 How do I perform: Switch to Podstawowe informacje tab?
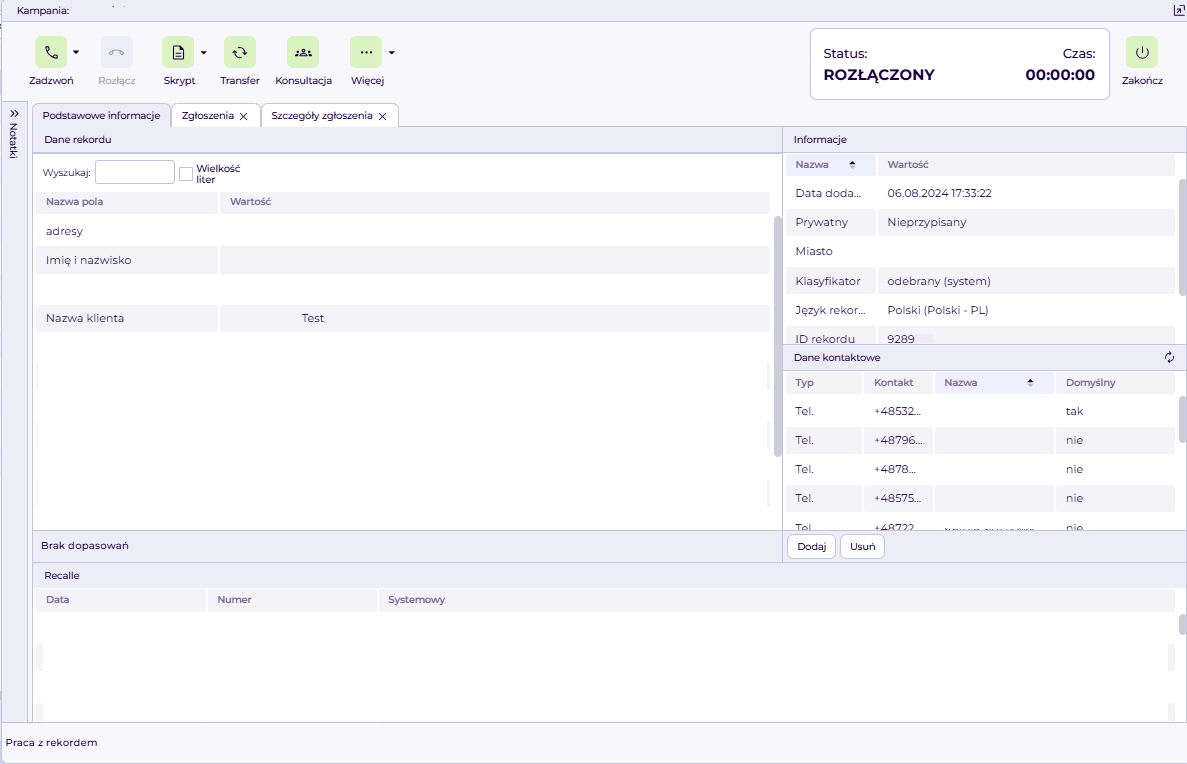point(101,116)
